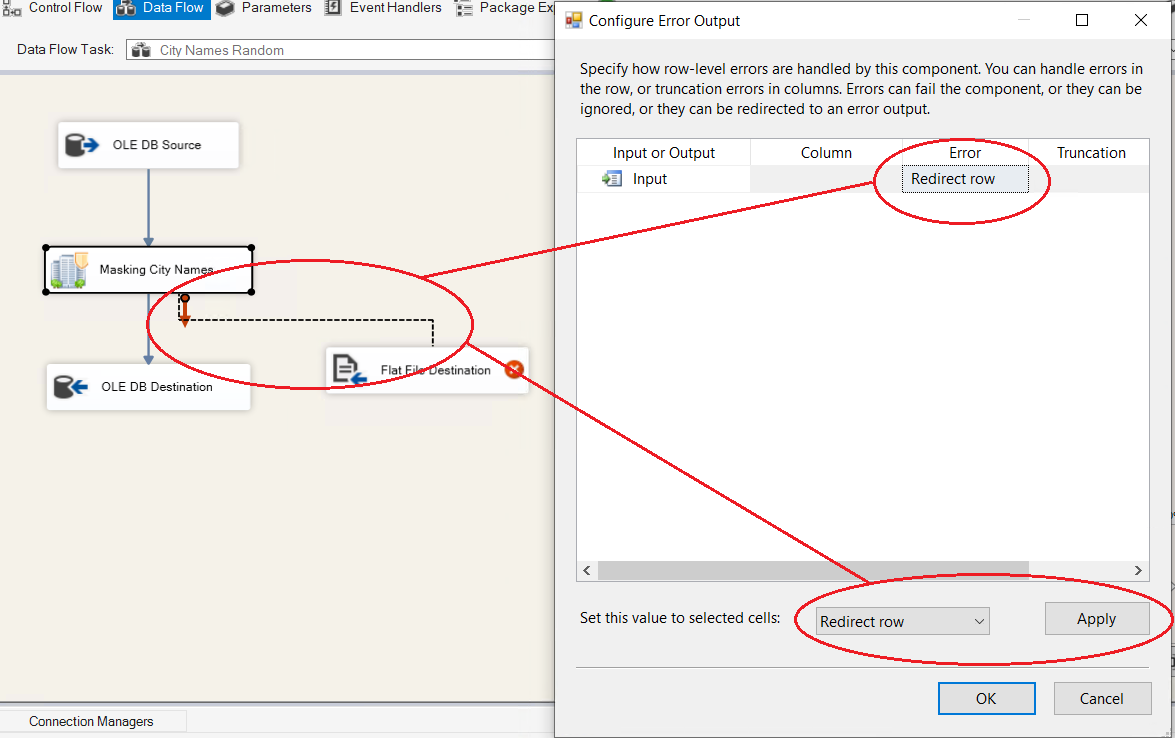This screenshot has height=738, width=1175.
Task: Switch to the Control Flow tab
Action: [x=55, y=8]
